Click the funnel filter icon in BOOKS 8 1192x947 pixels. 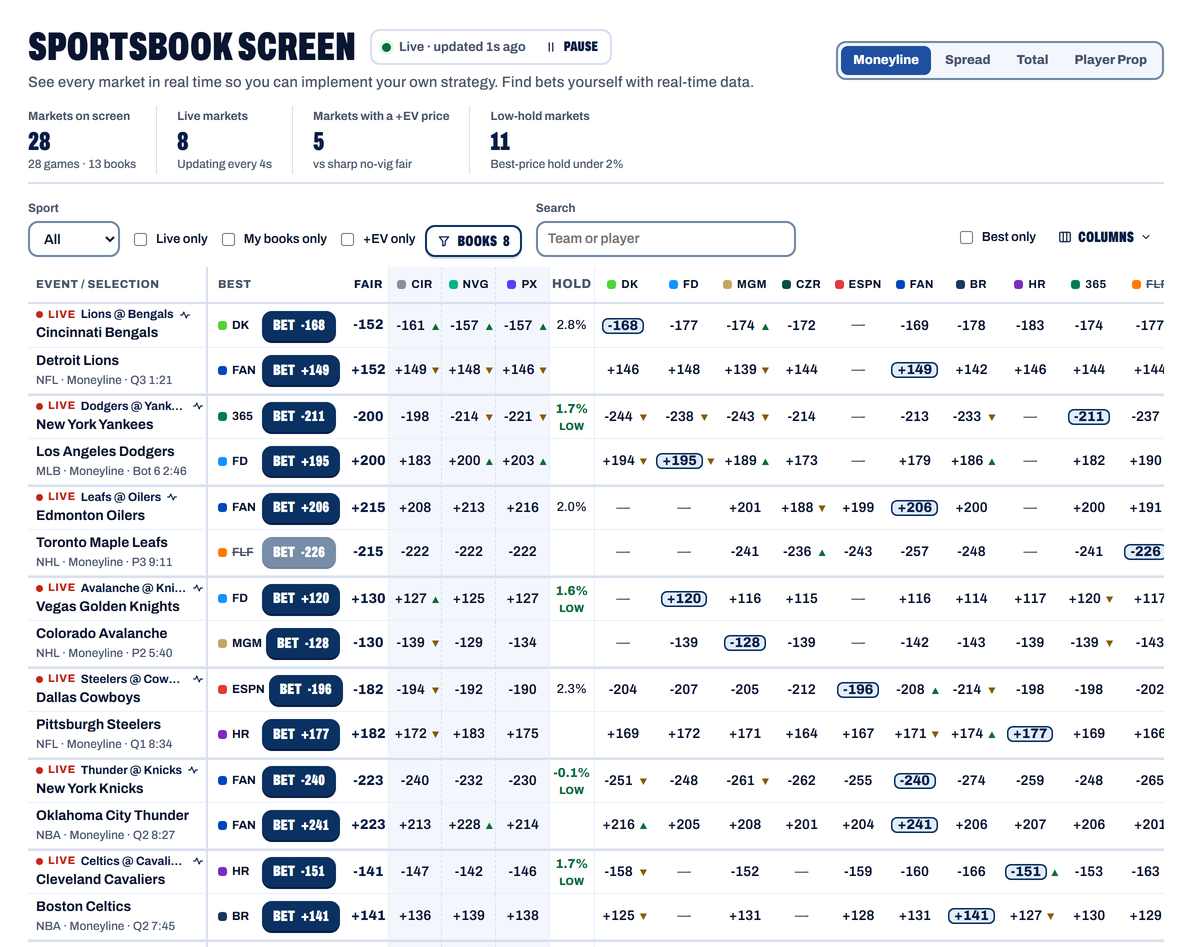coord(444,241)
